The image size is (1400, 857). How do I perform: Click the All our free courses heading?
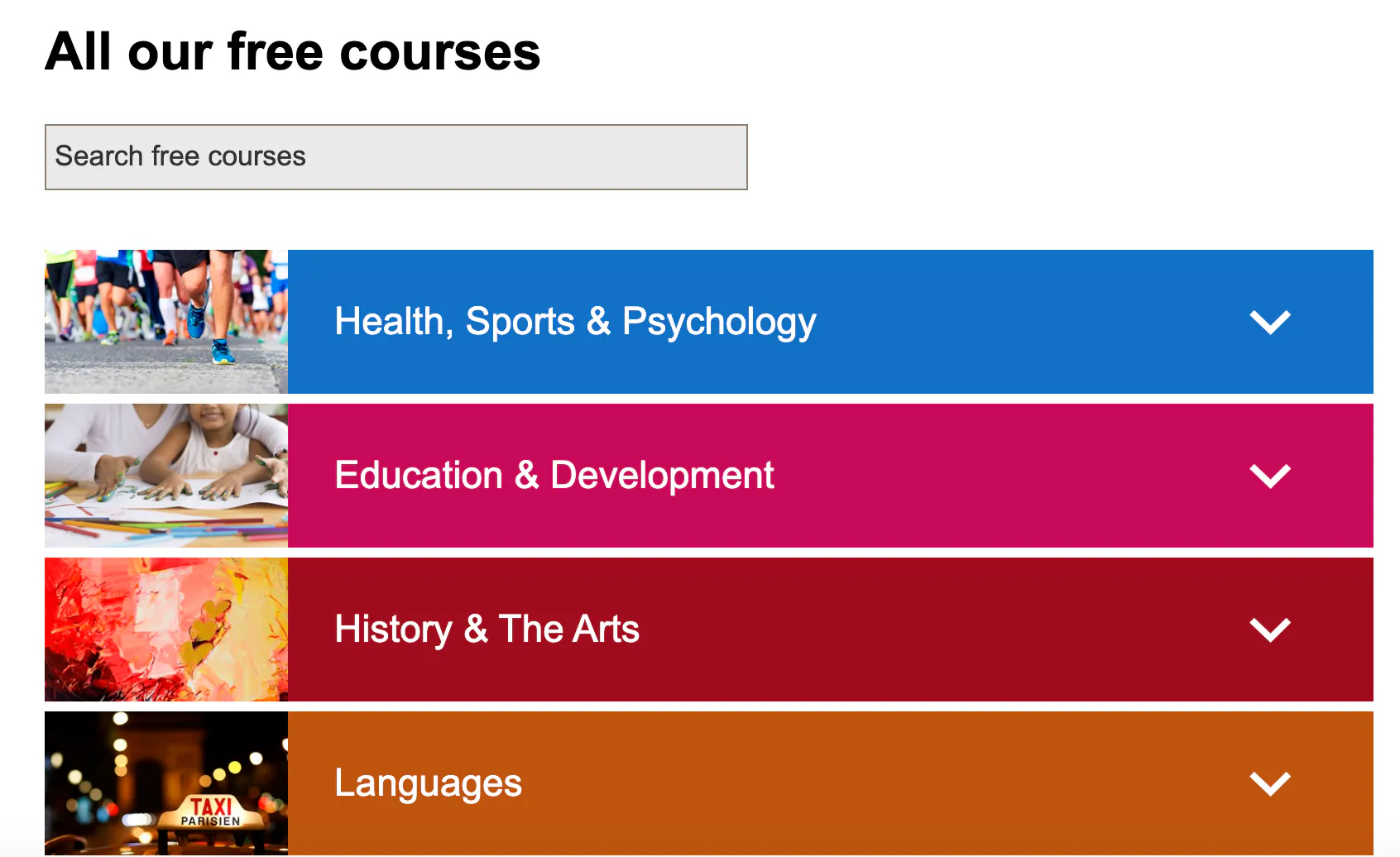point(293,51)
